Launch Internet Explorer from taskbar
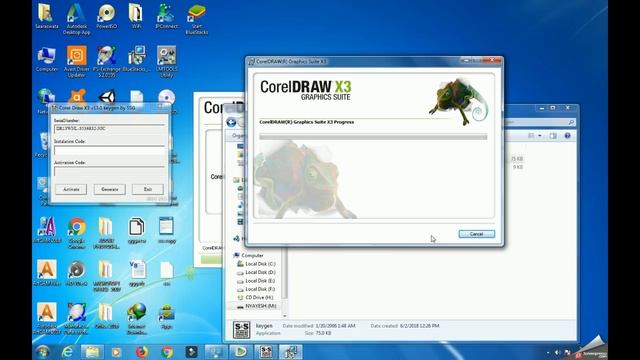The width and height of the screenshot is (640, 360). tap(67, 352)
